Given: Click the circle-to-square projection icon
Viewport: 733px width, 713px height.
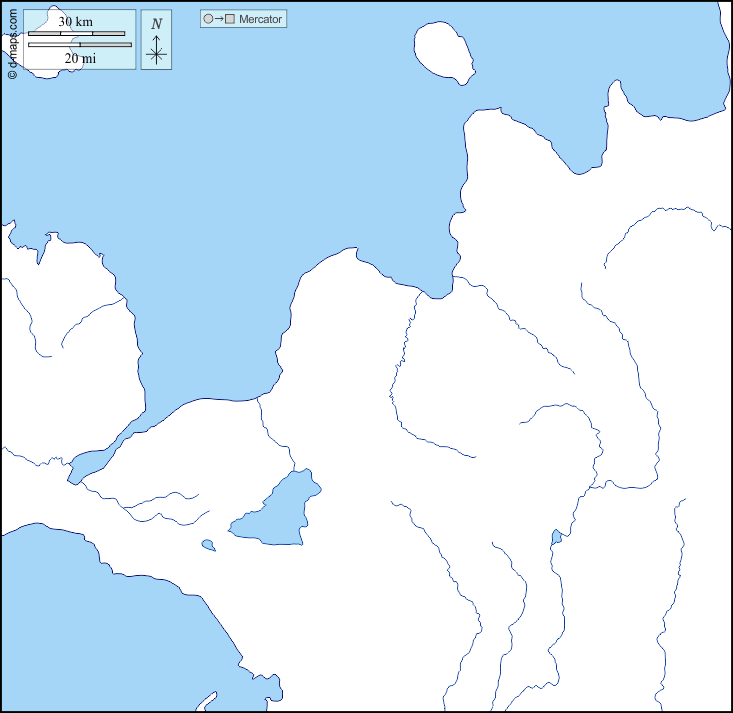Looking at the screenshot, I should [x=219, y=19].
